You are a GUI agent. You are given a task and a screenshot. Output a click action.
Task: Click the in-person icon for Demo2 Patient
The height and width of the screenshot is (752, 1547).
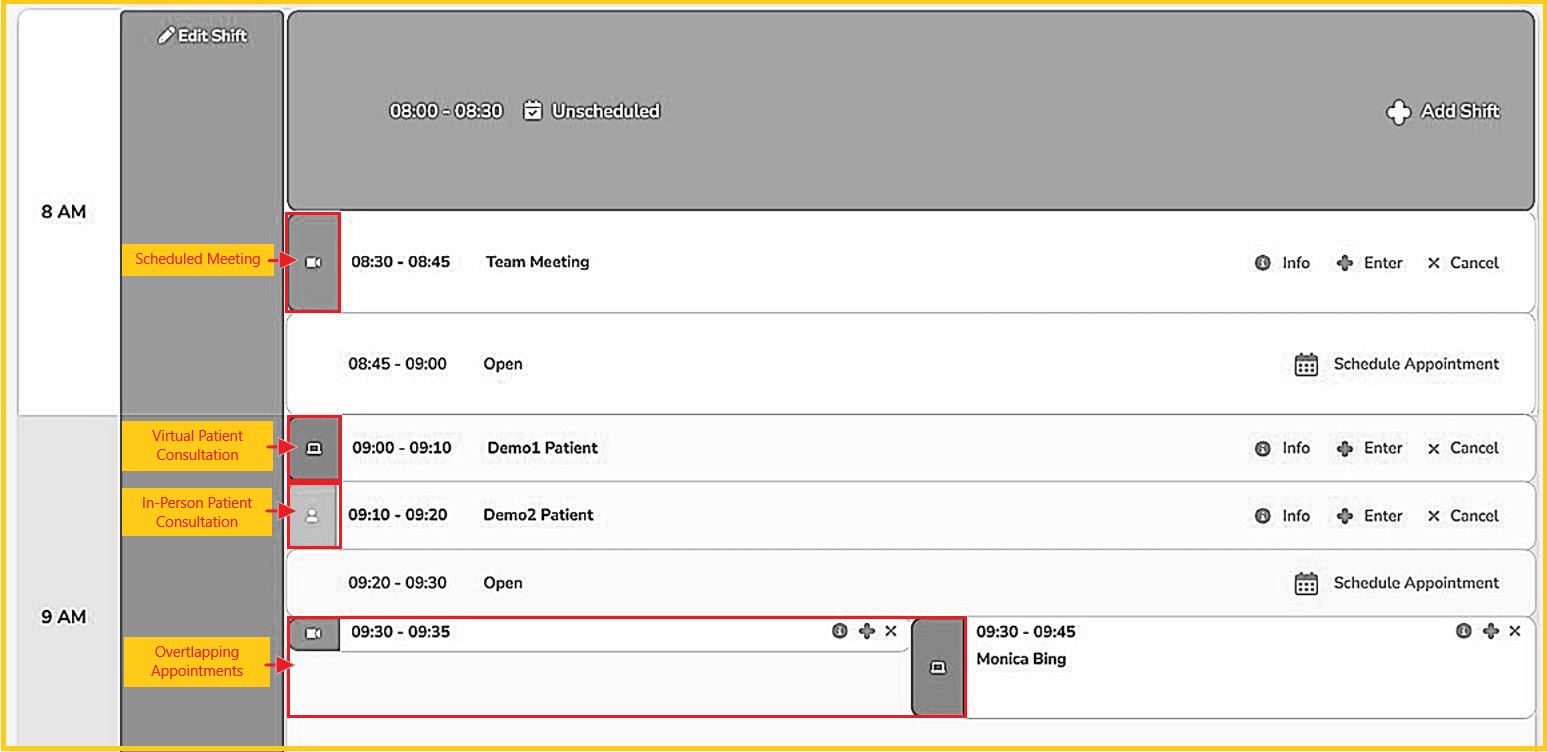[312, 516]
